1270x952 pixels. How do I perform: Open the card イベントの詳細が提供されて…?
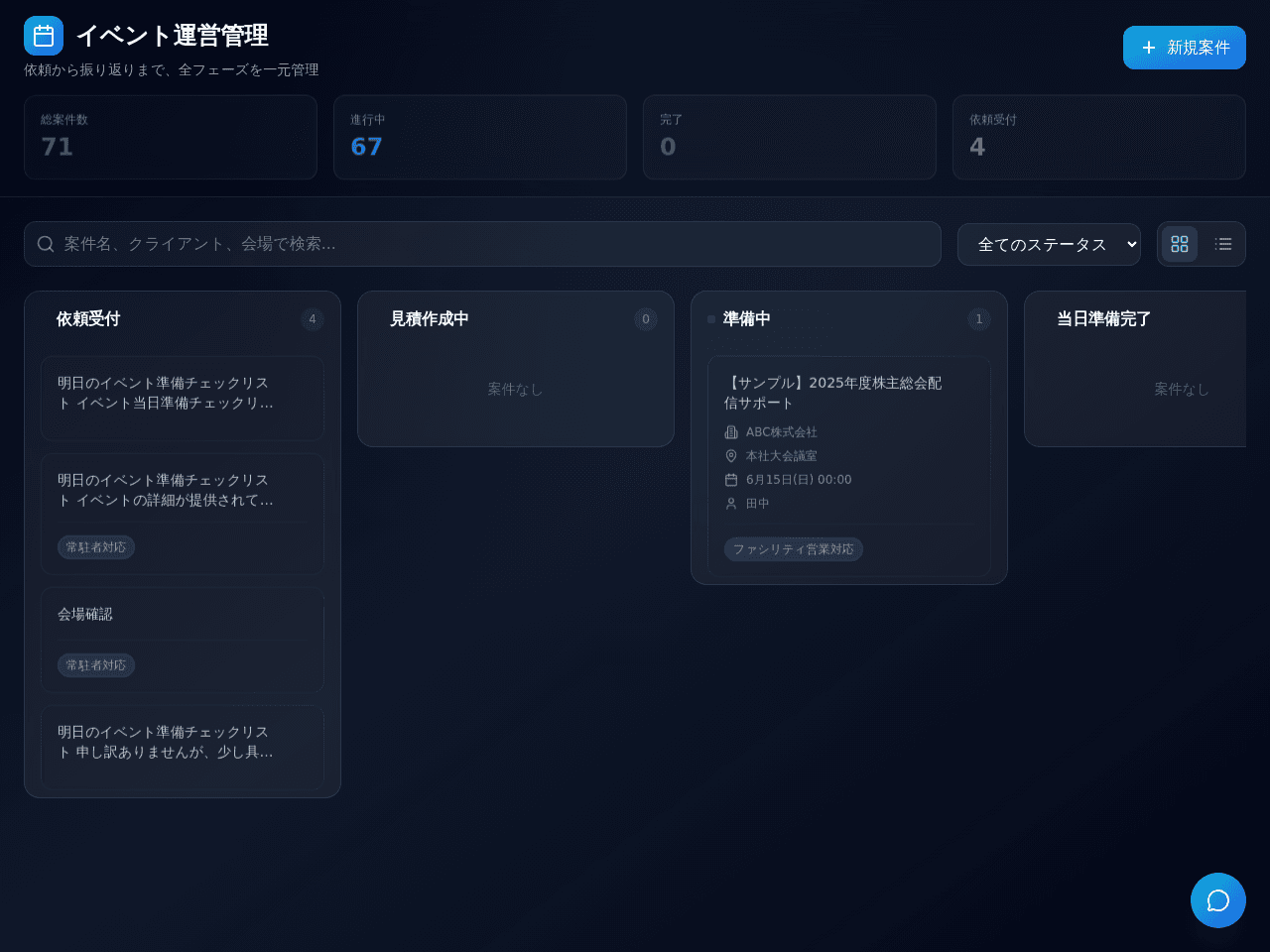tap(183, 515)
